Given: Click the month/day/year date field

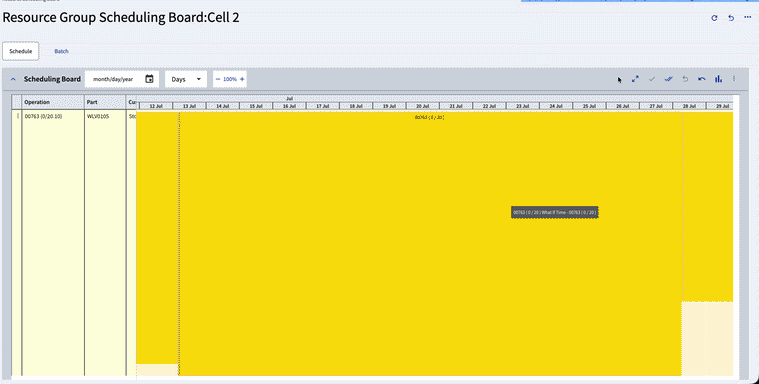Looking at the screenshot, I should [113, 79].
